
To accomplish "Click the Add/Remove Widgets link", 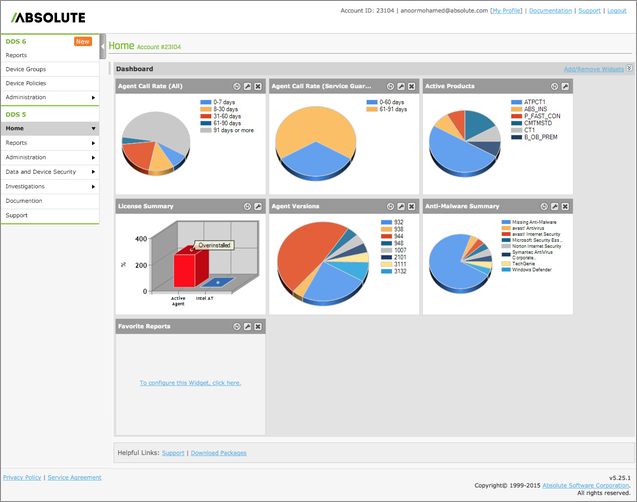I will click(595, 69).
